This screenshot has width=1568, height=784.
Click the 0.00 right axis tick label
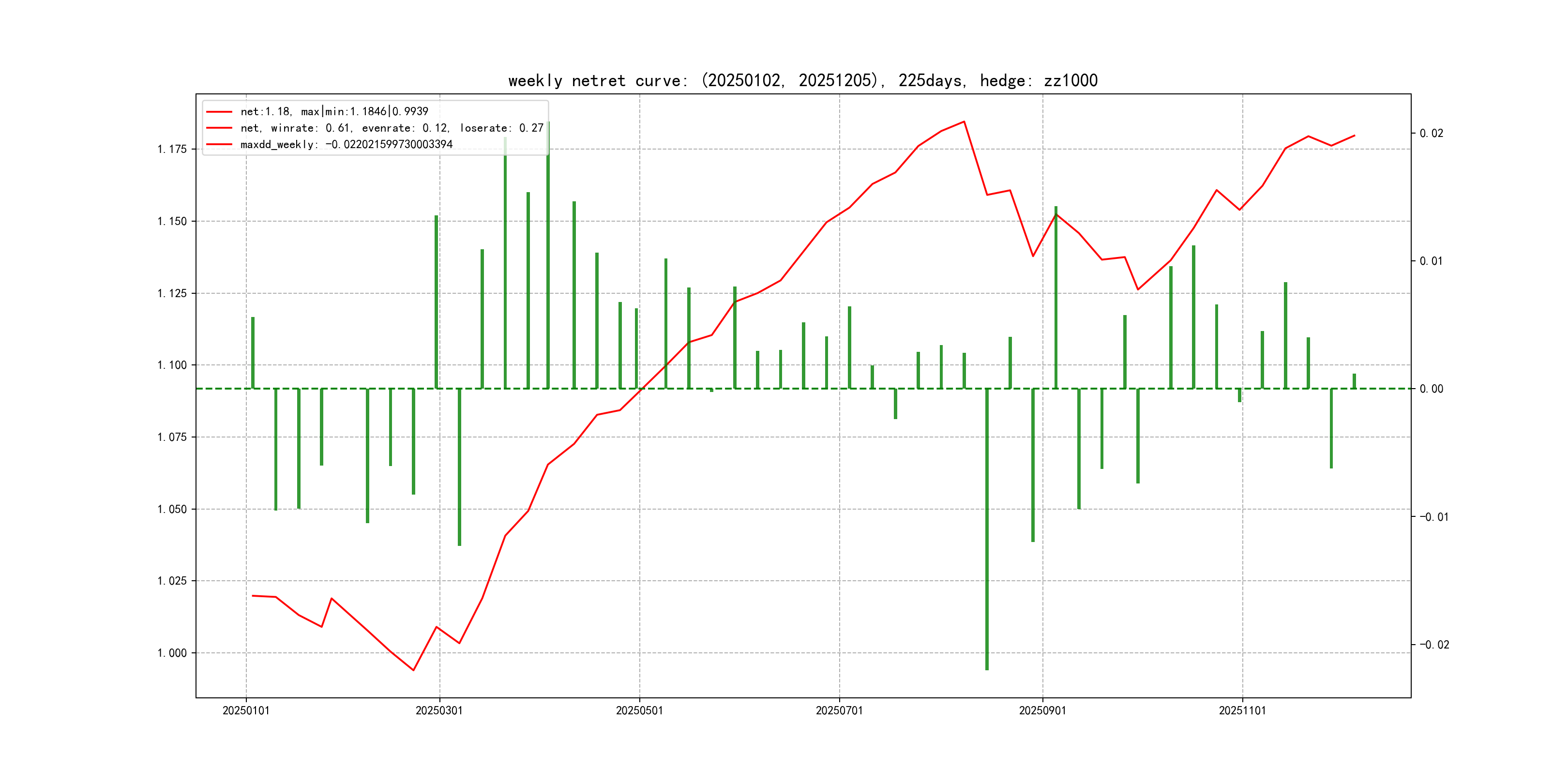click(1431, 389)
